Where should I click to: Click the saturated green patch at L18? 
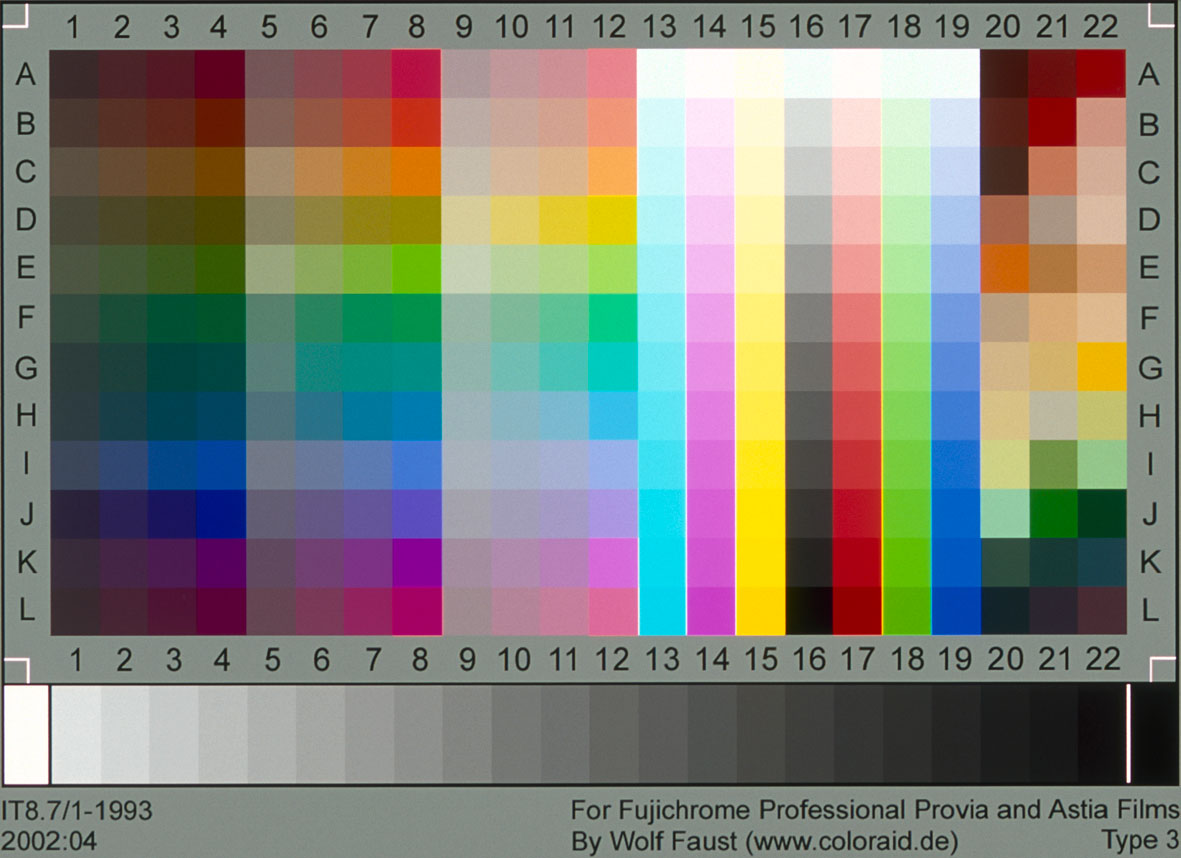coord(906,611)
